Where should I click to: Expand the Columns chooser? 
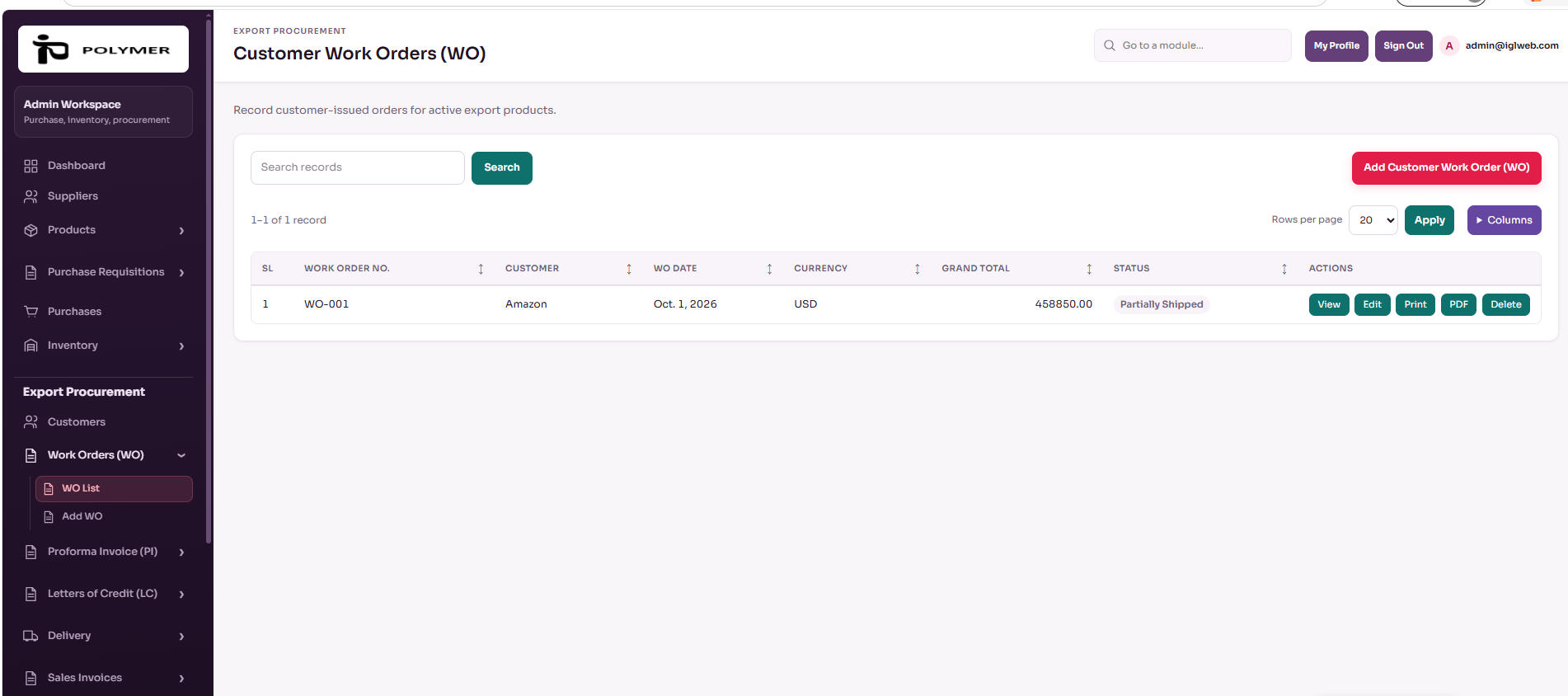[1505, 220]
